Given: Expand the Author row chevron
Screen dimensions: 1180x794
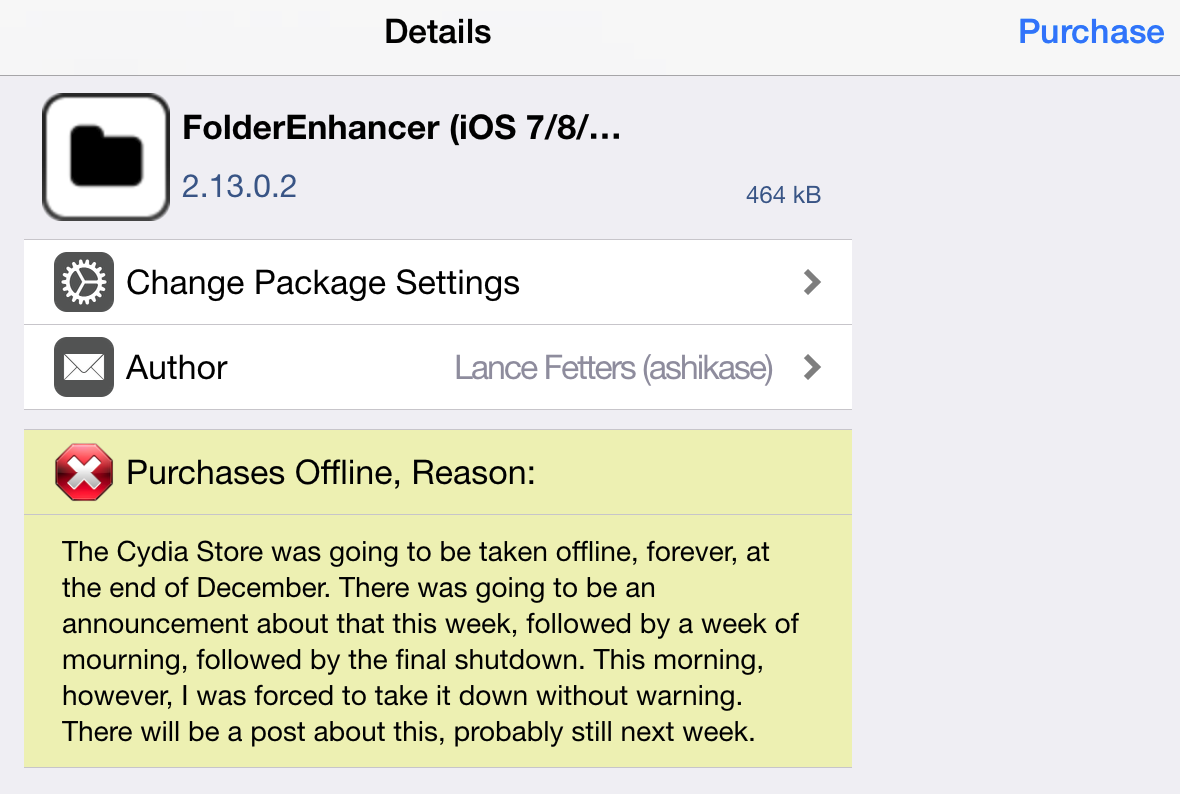Looking at the screenshot, I should (x=812, y=368).
